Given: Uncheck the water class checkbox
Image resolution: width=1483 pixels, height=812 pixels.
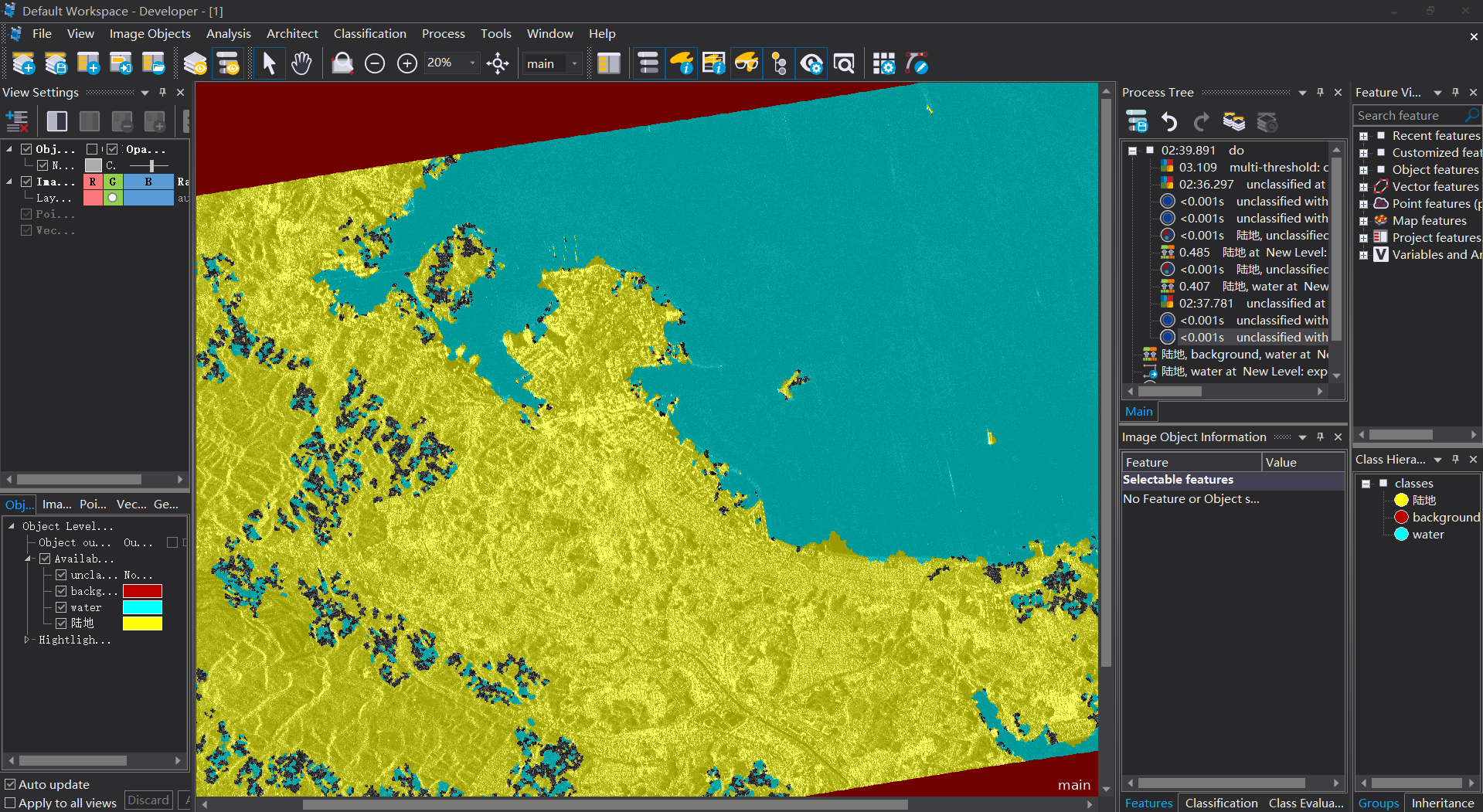Looking at the screenshot, I should [x=61, y=607].
